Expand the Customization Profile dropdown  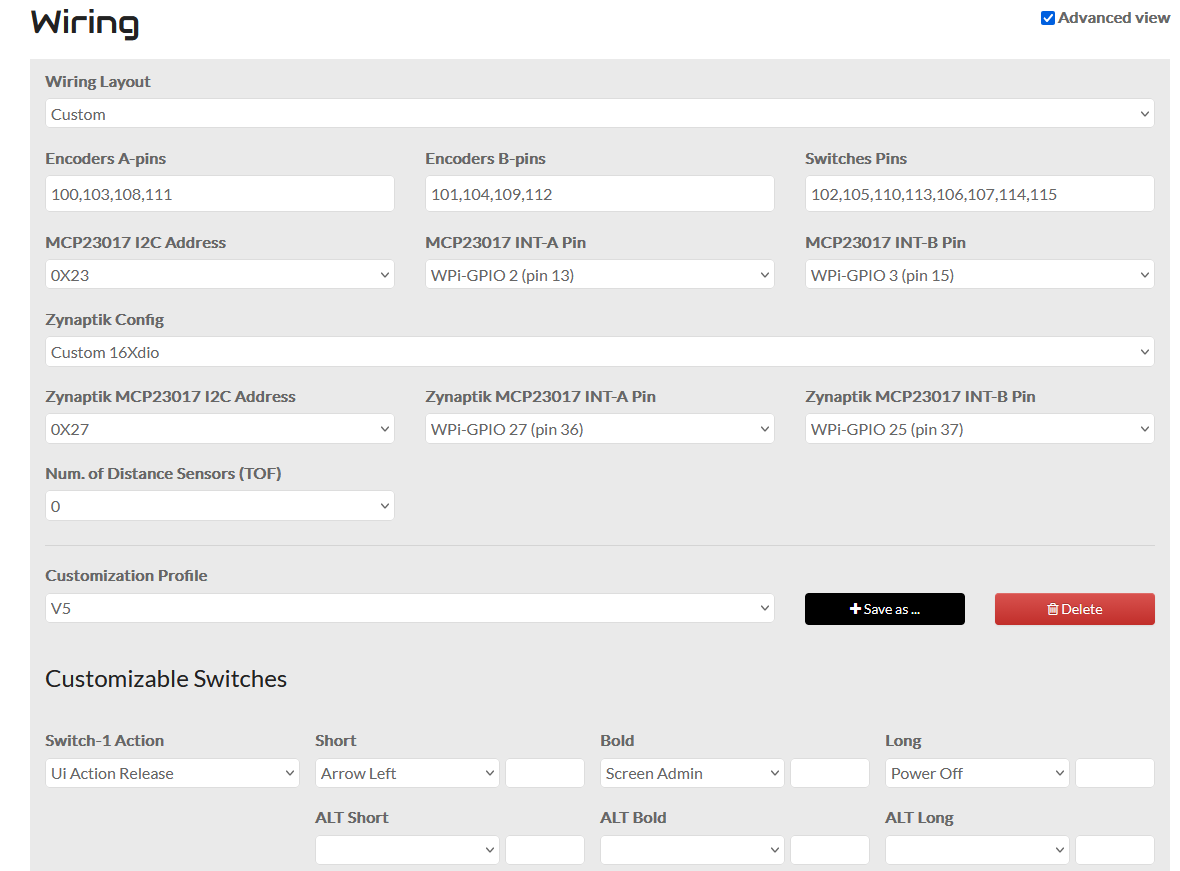[x=409, y=608]
